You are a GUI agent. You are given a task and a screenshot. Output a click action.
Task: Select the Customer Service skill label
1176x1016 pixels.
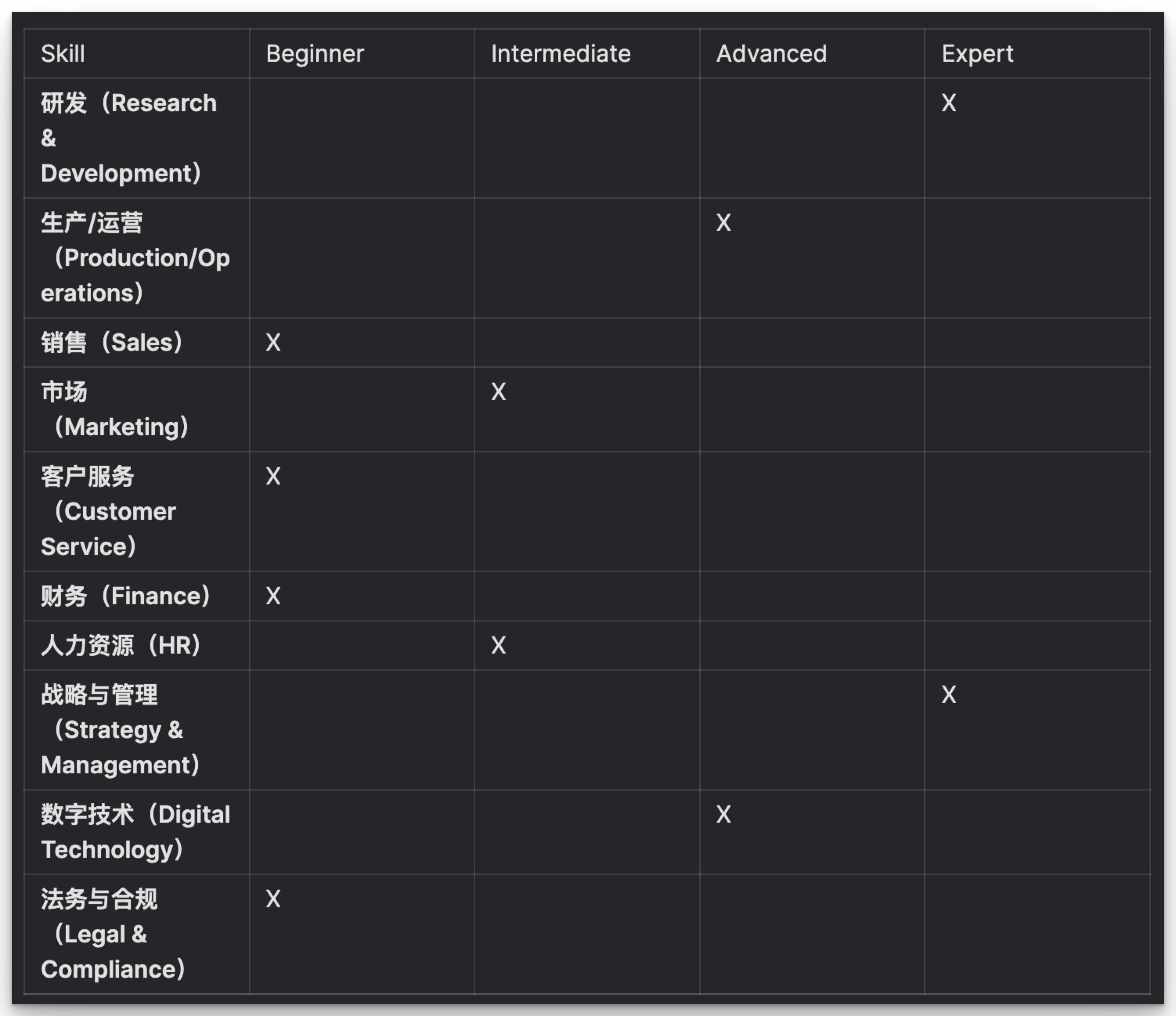click(x=108, y=512)
